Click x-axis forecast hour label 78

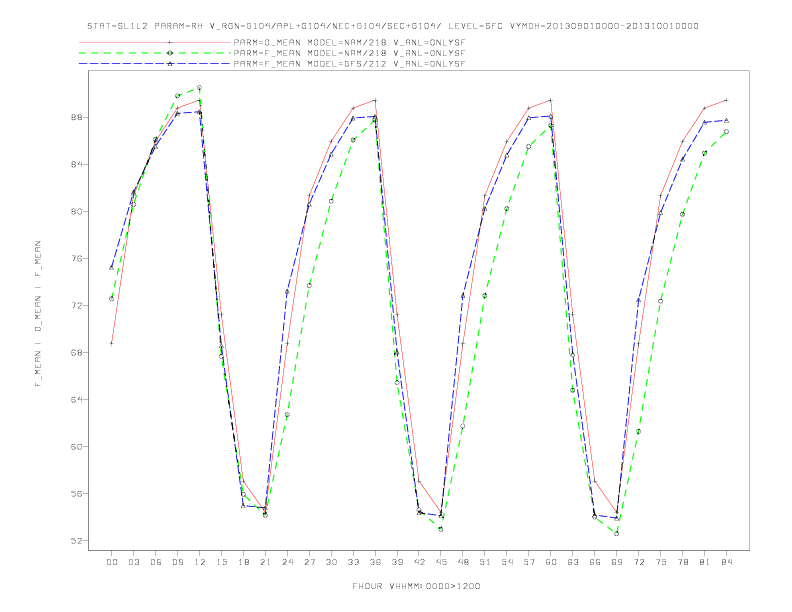pyautogui.click(x=683, y=562)
